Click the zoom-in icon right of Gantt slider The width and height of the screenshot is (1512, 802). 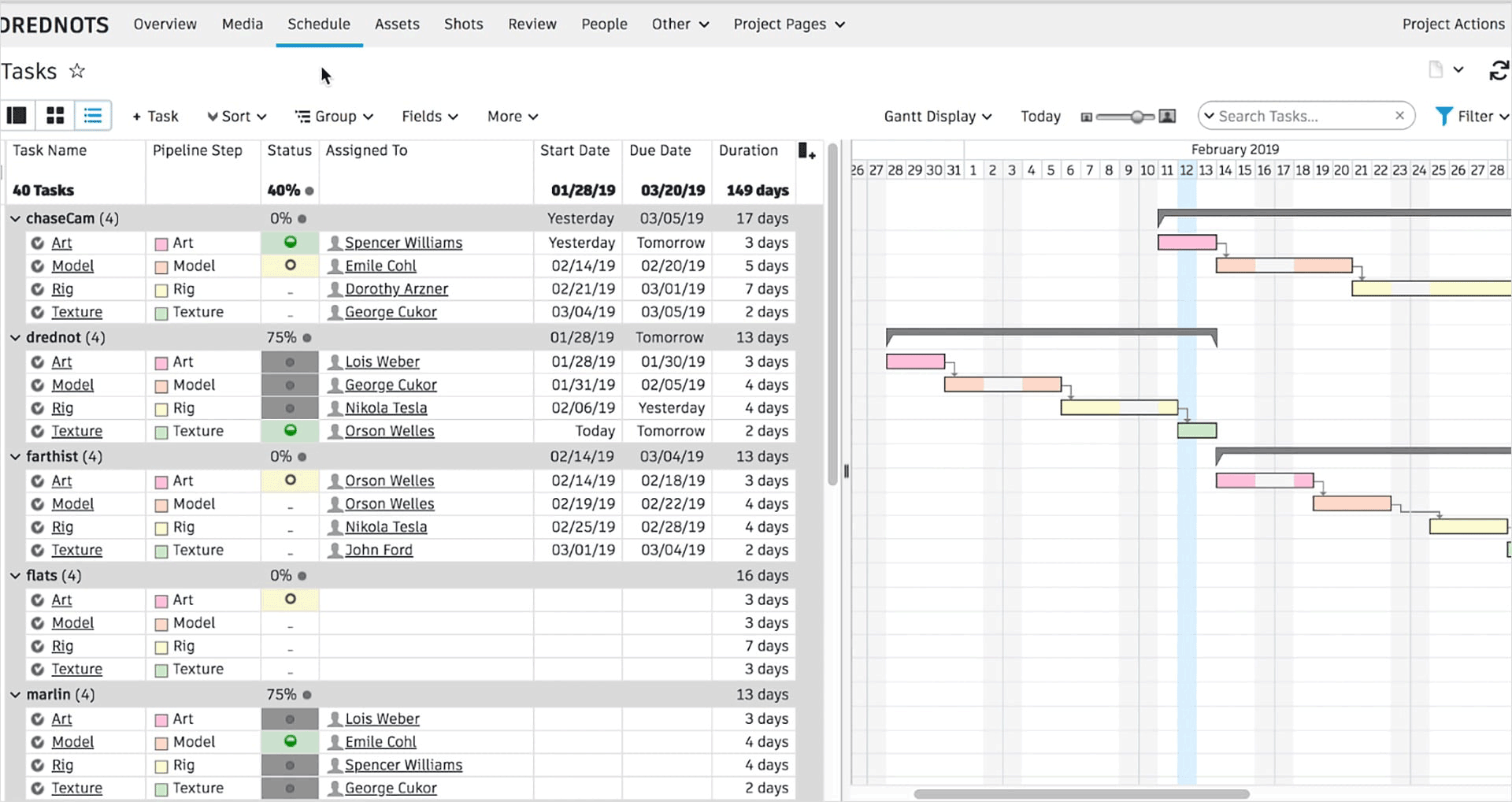(x=1168, y=117)
